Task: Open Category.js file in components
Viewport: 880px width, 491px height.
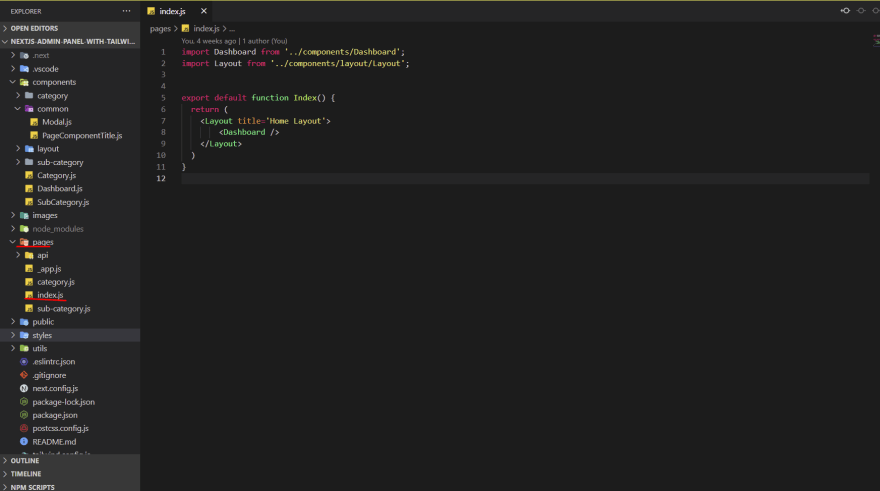Action: click(x=56, y=175)
